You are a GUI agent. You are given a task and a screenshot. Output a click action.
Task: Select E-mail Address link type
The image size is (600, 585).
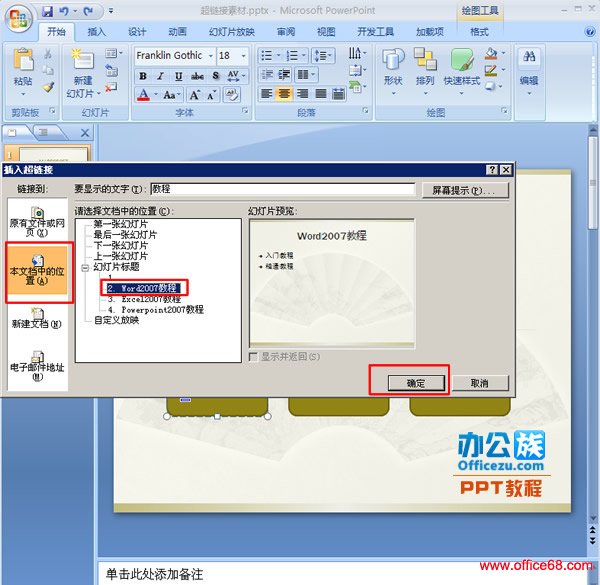37,366
